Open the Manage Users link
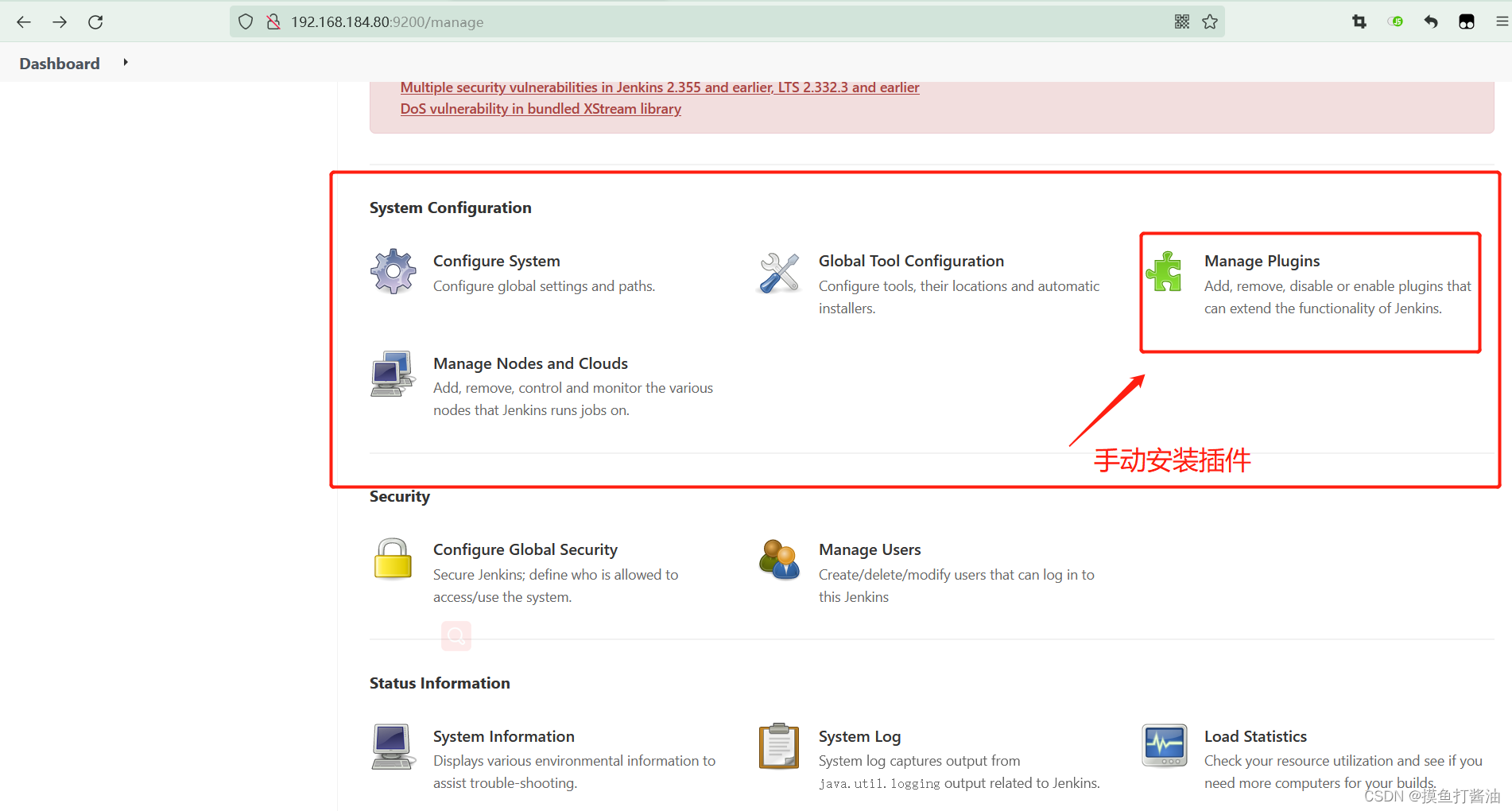Viewport: 1512px width, 811px height. [870, 549]
